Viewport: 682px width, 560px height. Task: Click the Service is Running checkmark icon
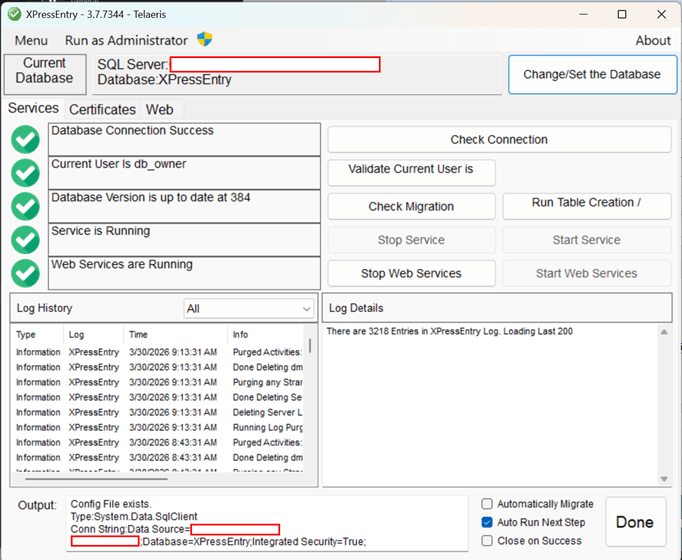coord(26,240)
